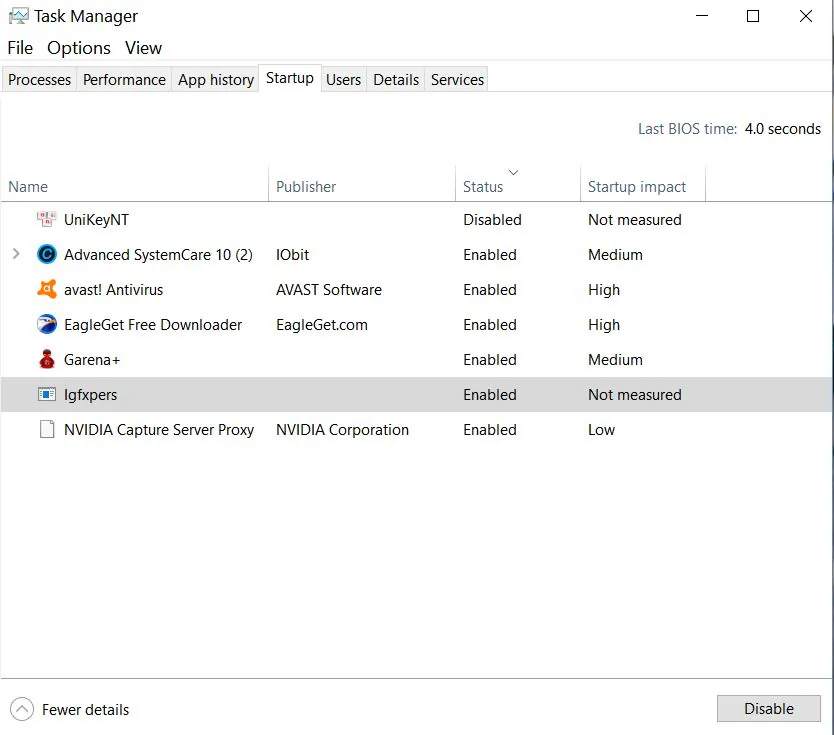834x735 pixels.
Task: Close the Task Manager window
Action: (x=806, y=16)
